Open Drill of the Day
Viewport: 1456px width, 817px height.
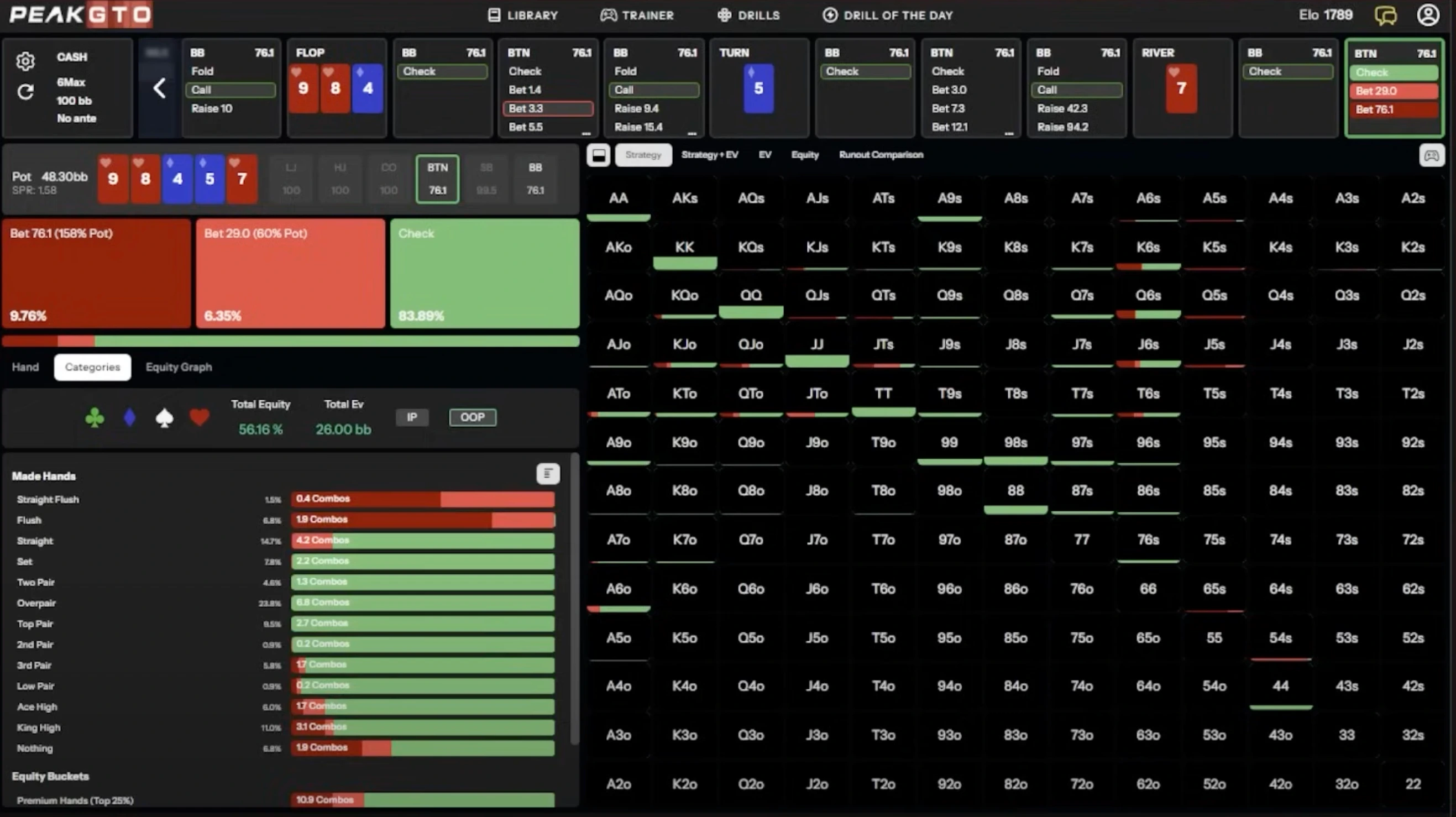(887, 15)
